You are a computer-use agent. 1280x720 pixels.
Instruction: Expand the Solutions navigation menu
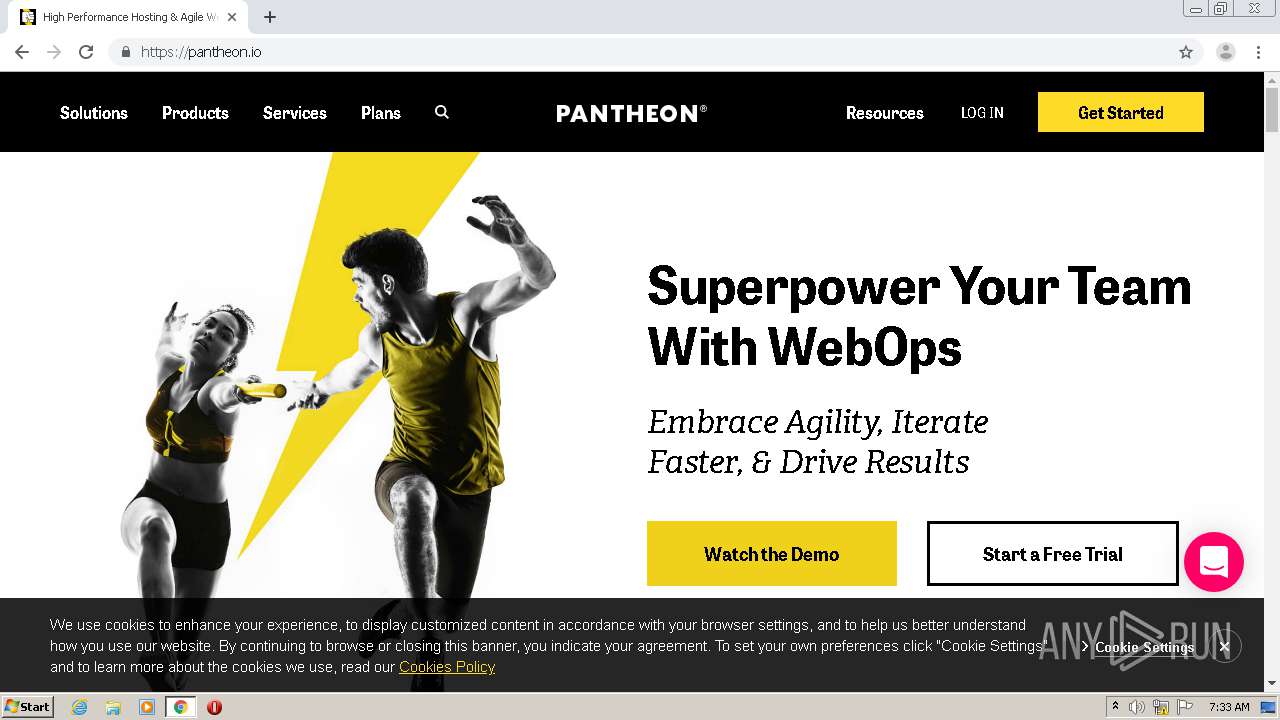[94, 113]
